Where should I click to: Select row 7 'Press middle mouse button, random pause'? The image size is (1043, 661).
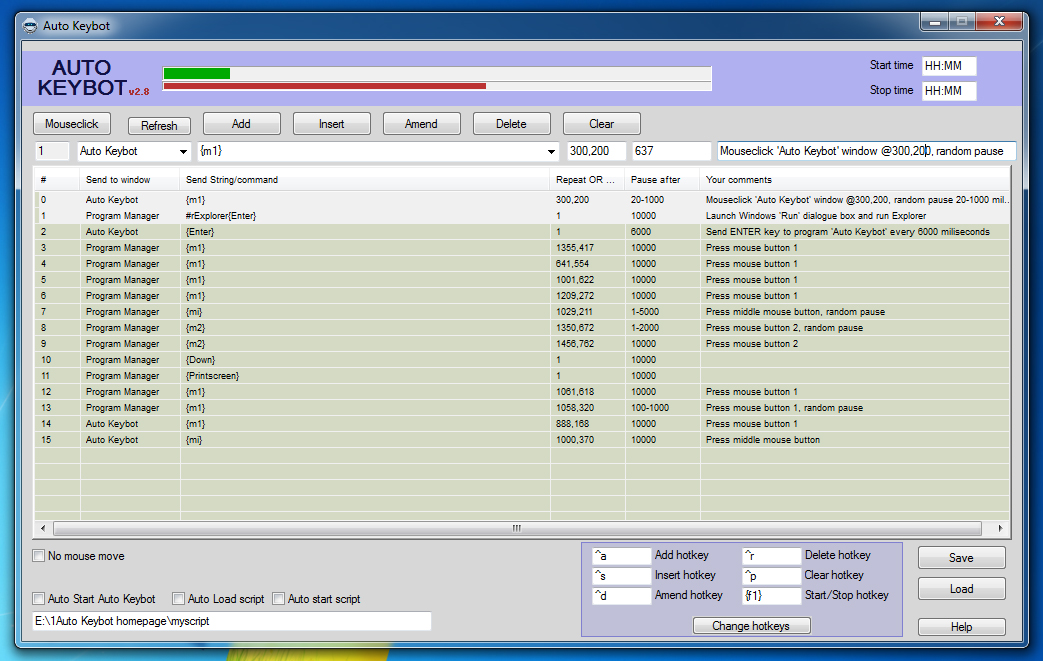[522, 311]
